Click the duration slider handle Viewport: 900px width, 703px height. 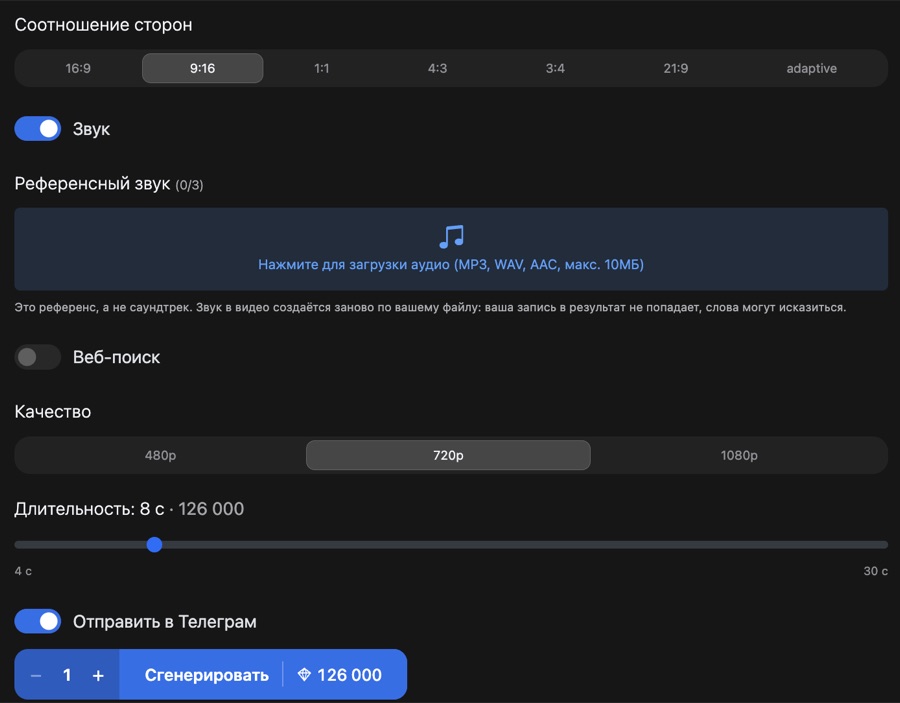[x=154, y=545]
